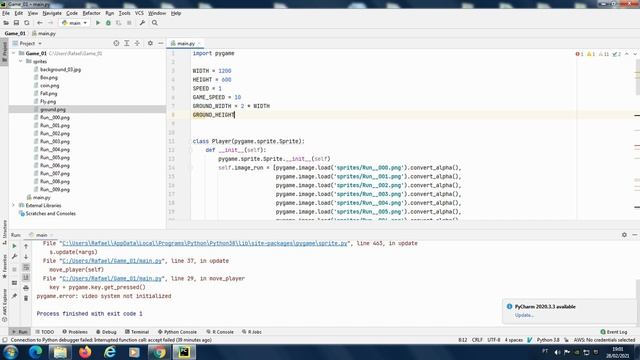The width and height of the screenshot is (640, 360).
Task: Navigate back with the left arrow icon
Action: 40,23
